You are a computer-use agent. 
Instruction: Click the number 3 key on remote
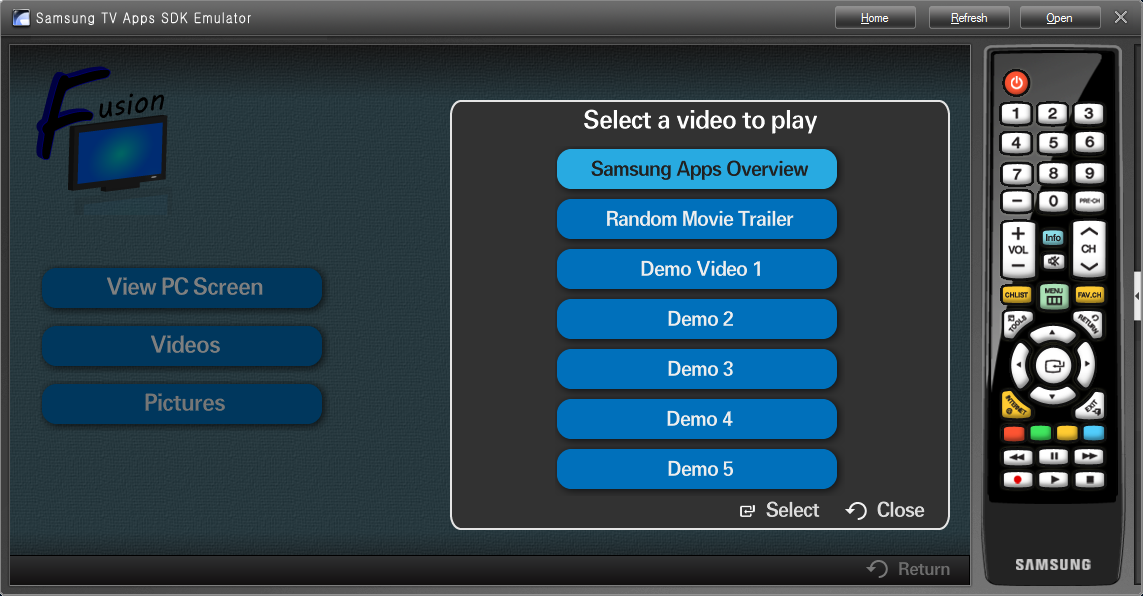point(1089,113)
